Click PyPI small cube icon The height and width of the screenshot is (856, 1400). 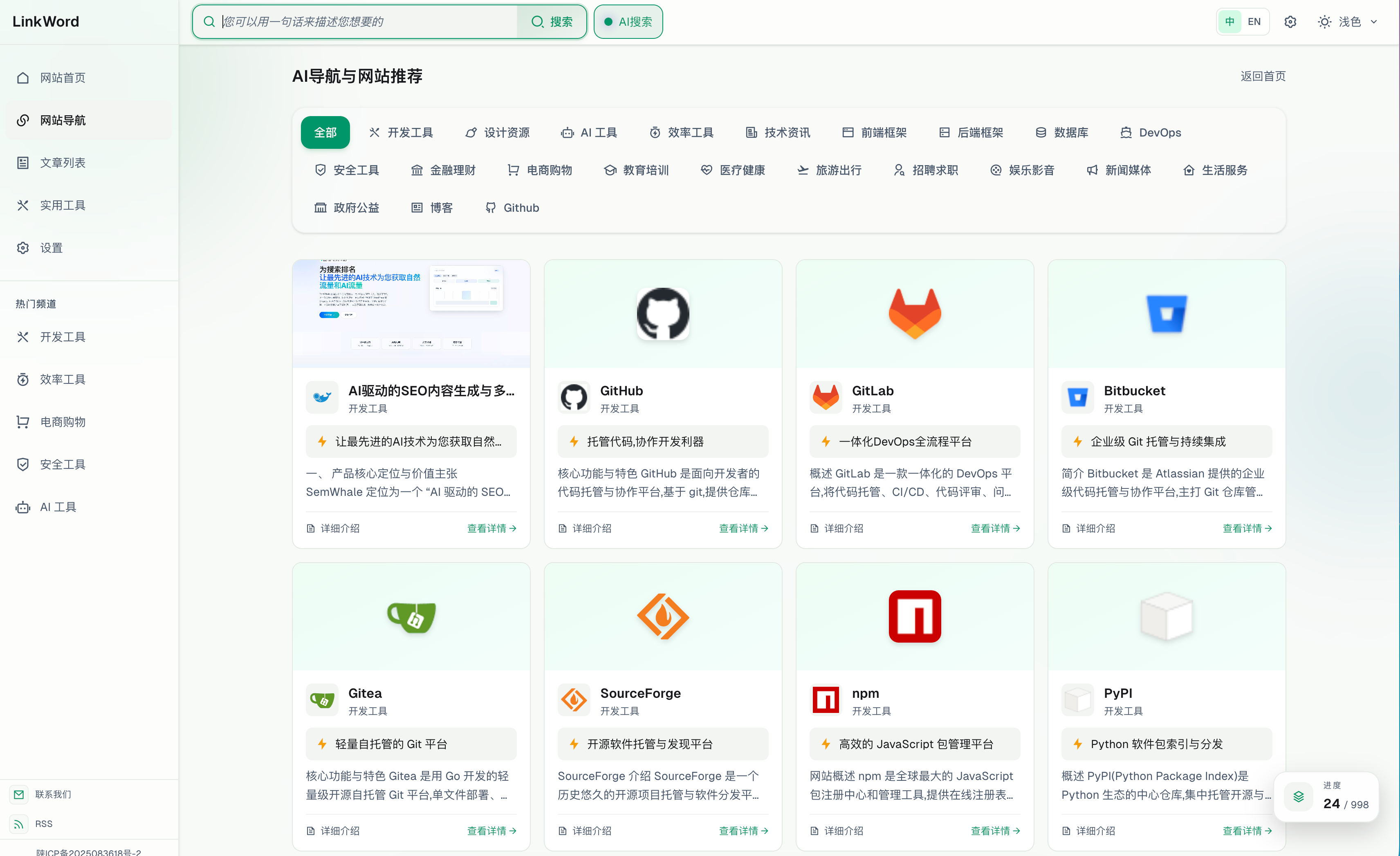point(1077,700)
